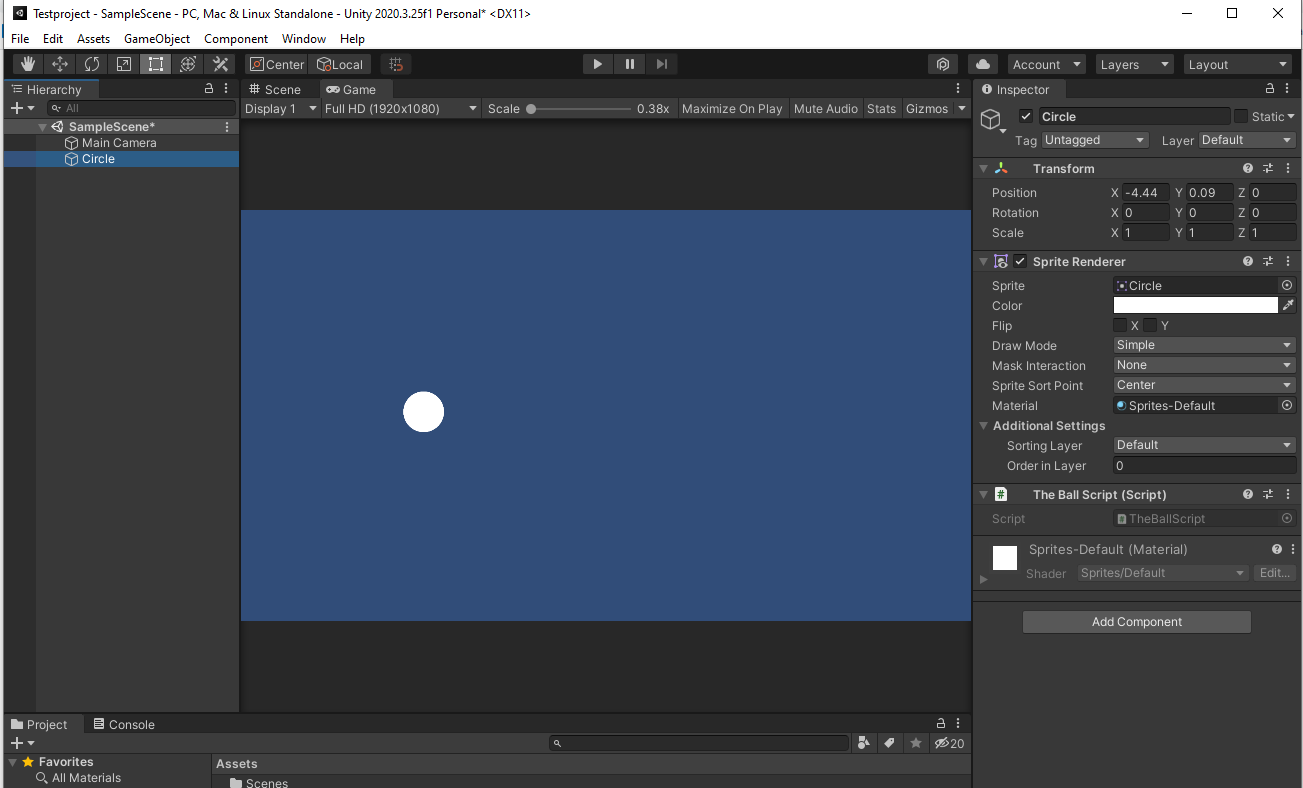Select the Move tool
Viewport: 1303px width, 788px height.
[x=60, y=64]
